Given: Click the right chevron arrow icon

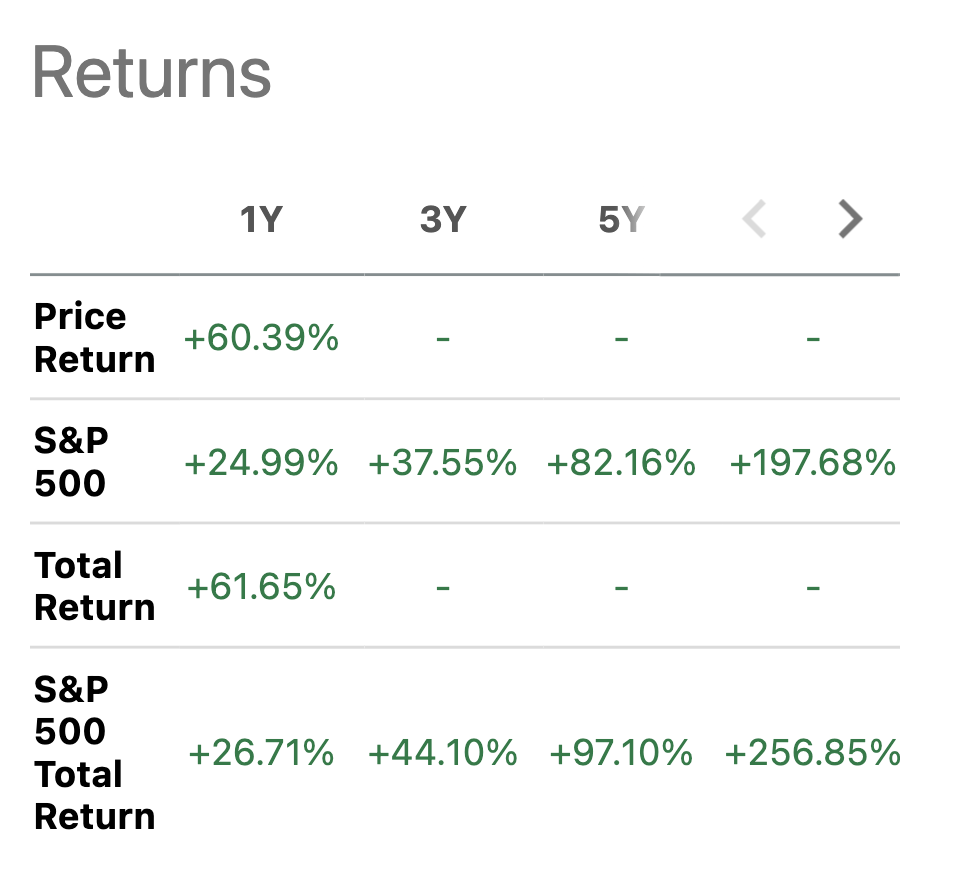Looking at the screenshot, I should (x=849, y=218).
